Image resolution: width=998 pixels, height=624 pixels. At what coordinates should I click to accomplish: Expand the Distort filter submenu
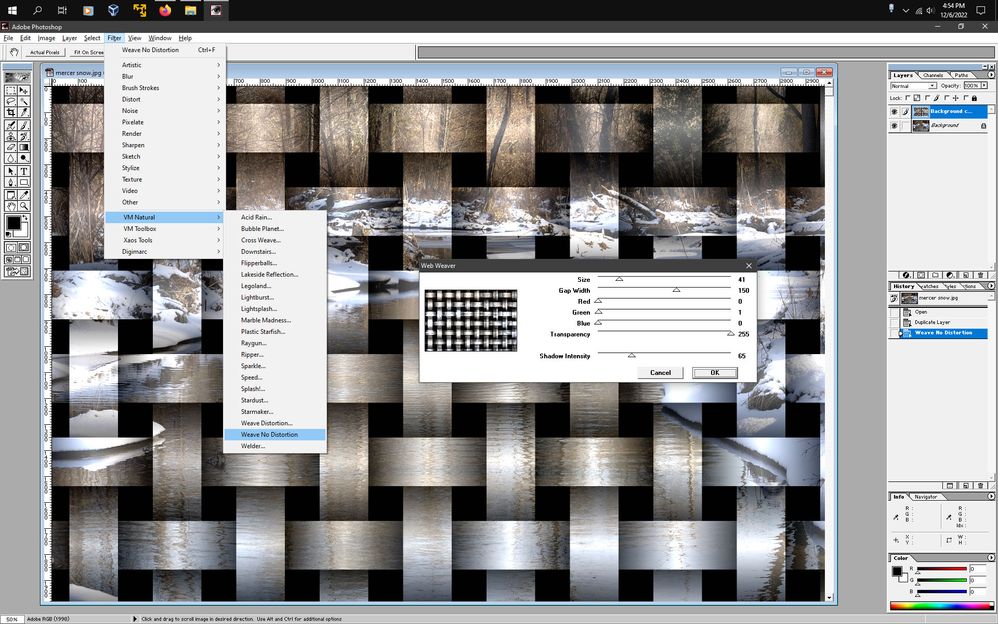pyautogui.click(x=164, y=99)
